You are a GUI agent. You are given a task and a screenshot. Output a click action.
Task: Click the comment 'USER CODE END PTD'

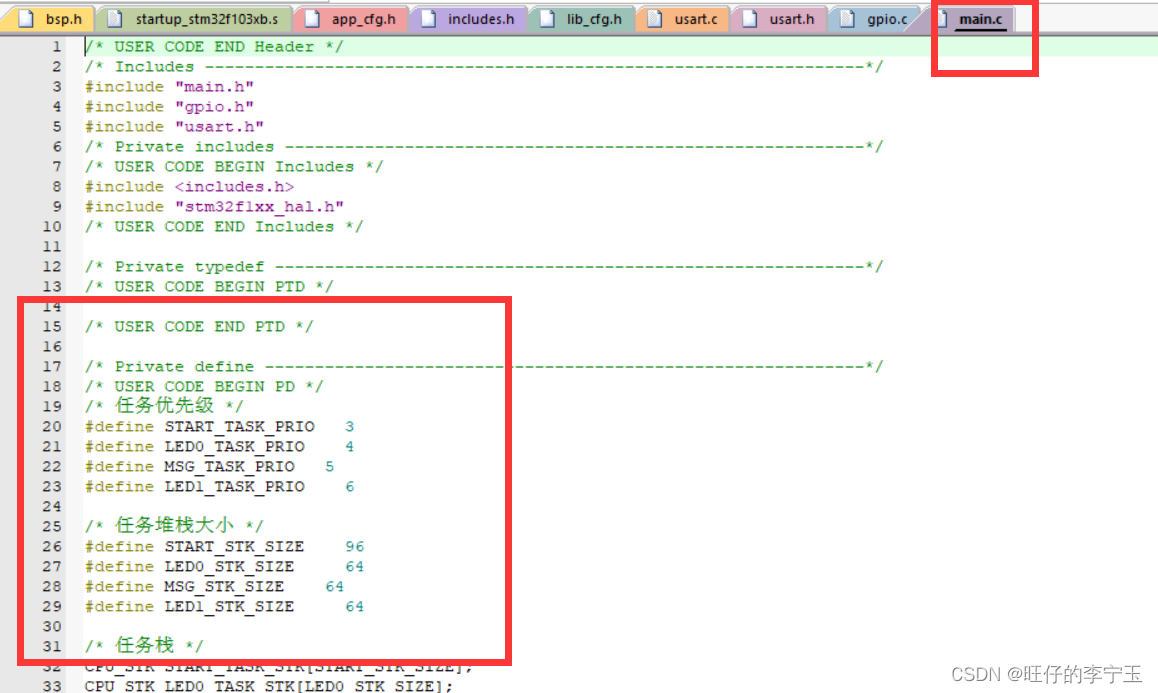coord(199,326)
